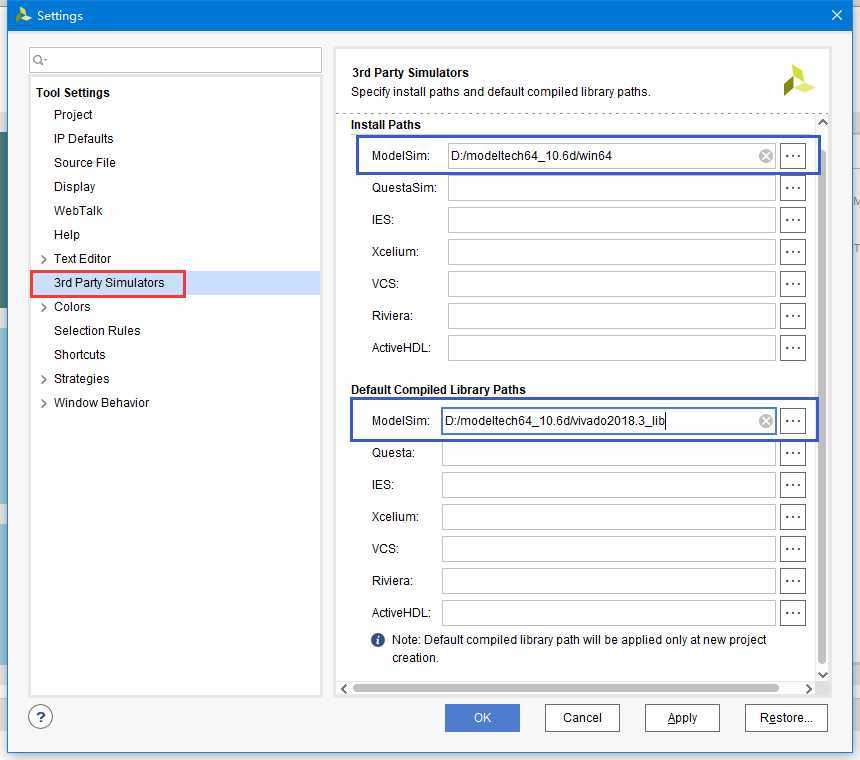Viewport: 860px width, 760px height.
Task: Click Xcelium compiled library path field
Action: 609,517
